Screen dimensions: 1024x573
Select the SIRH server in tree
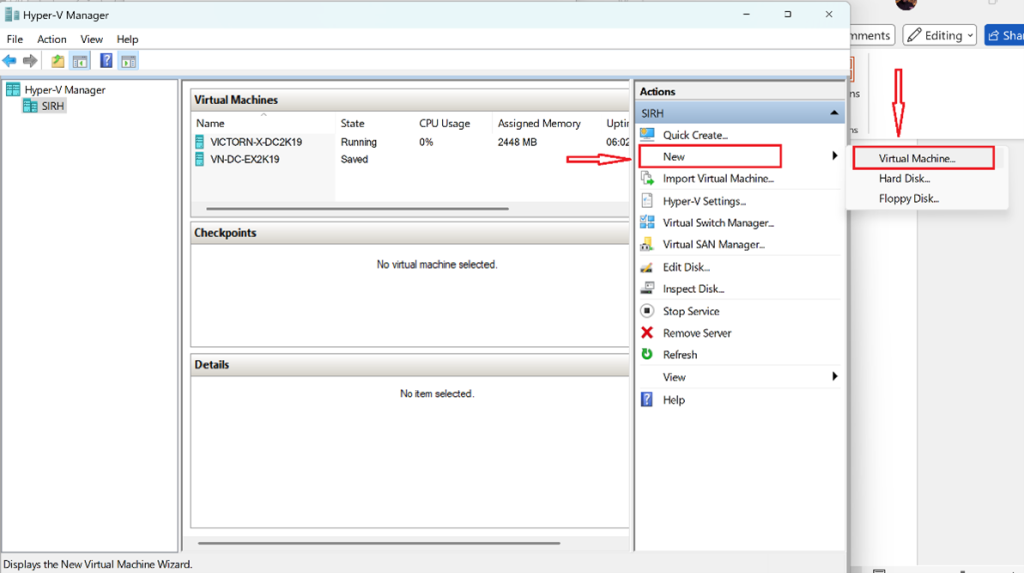(53, 106)
